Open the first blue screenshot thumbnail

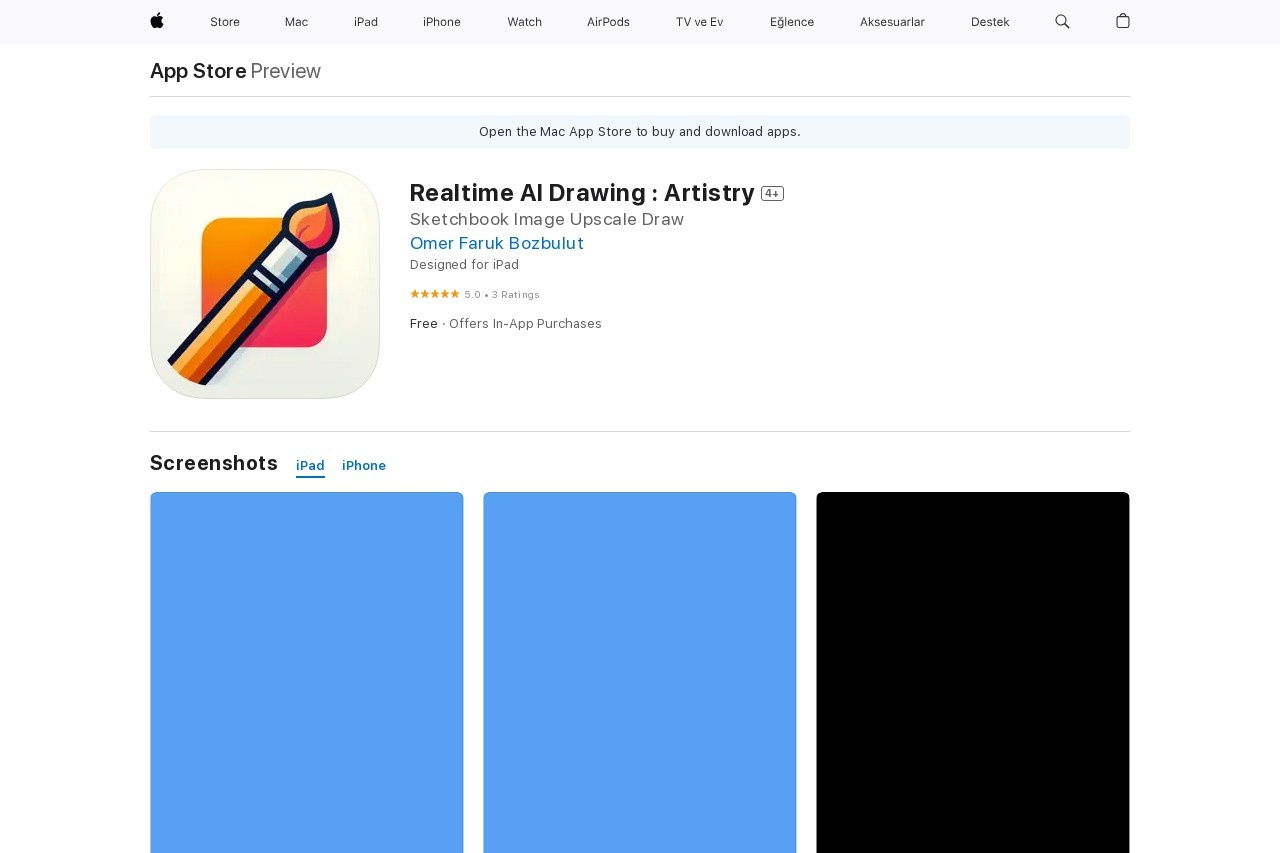tap(307, 672)
